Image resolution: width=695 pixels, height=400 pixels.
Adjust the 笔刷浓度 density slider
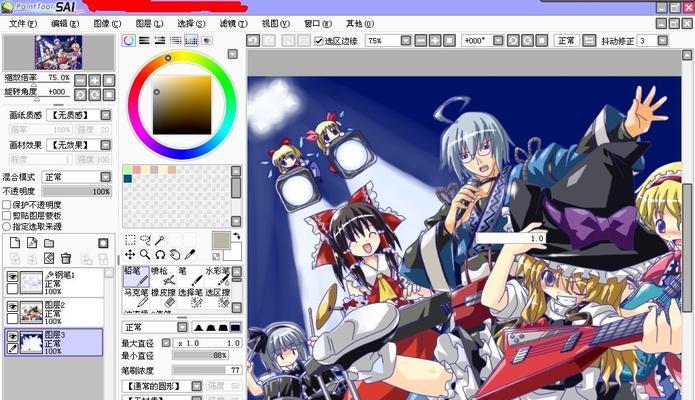coord(206,370)
